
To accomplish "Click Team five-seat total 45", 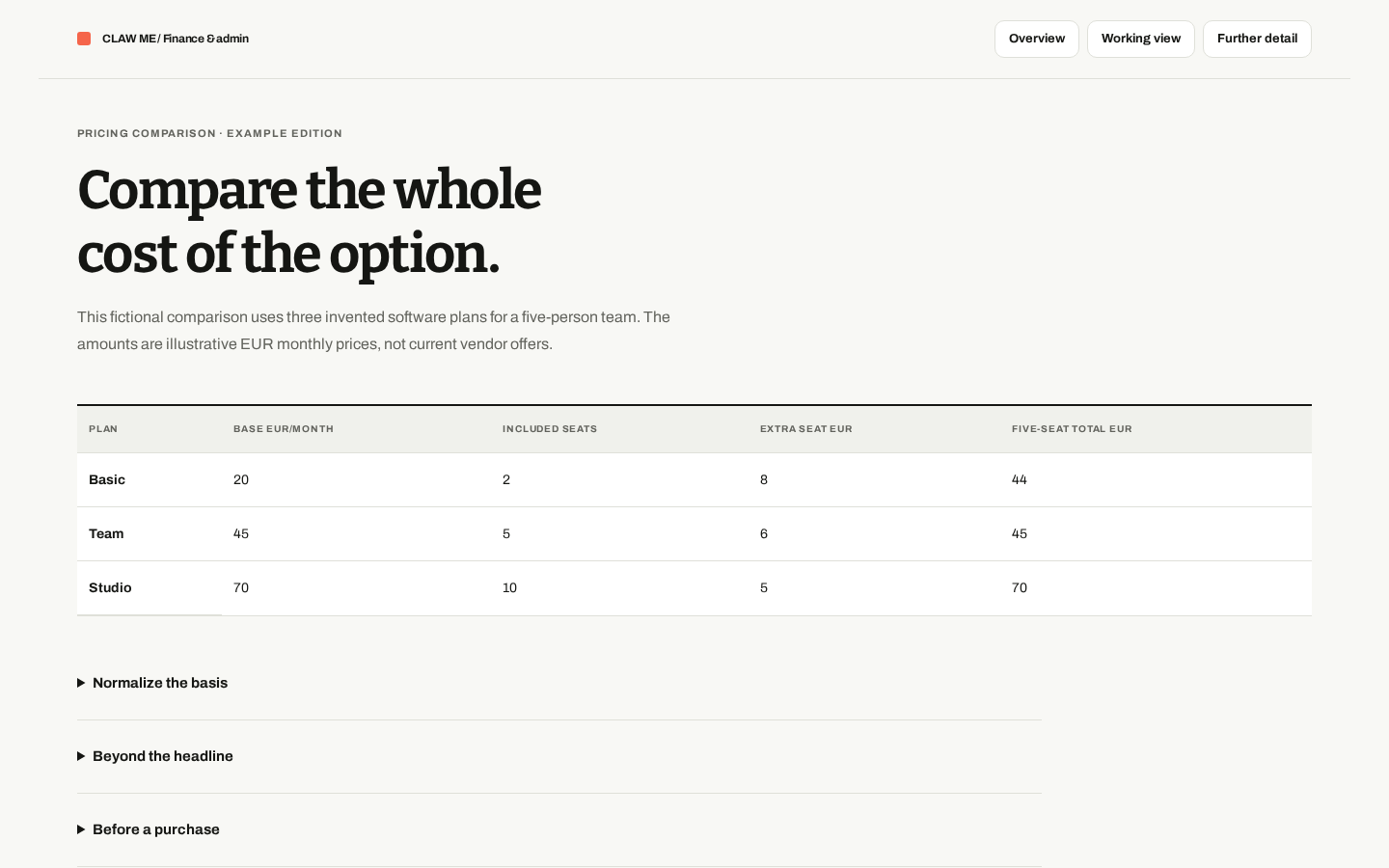I will tap(1020, 533).
